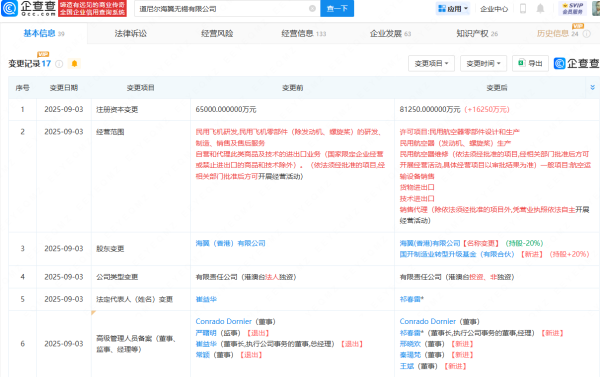The width and height of the screenshot is (600, 377).
Task: Click the 查一下 search button
Action: (337, 8)
